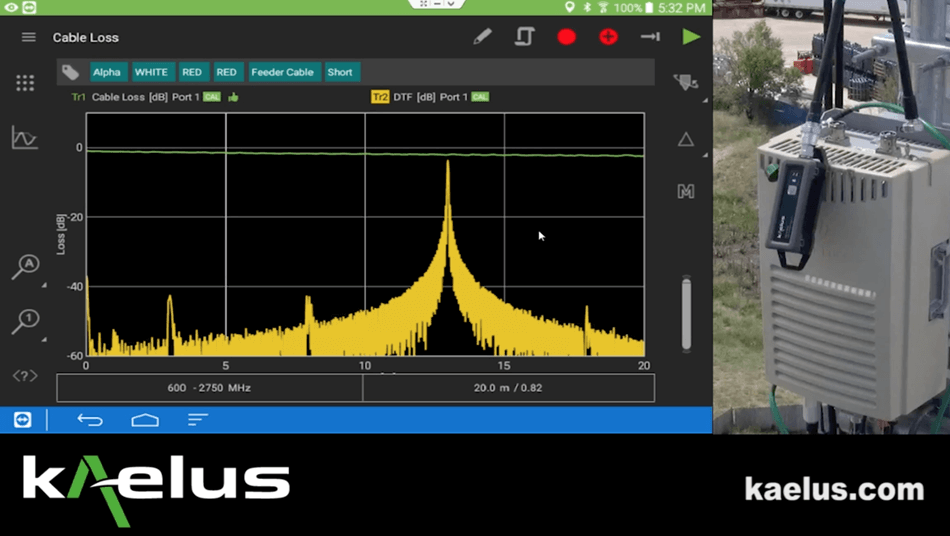Start the sweep with green play button
Image resolution: width=950 pixels, height=536 pixels.
(691, 37)
